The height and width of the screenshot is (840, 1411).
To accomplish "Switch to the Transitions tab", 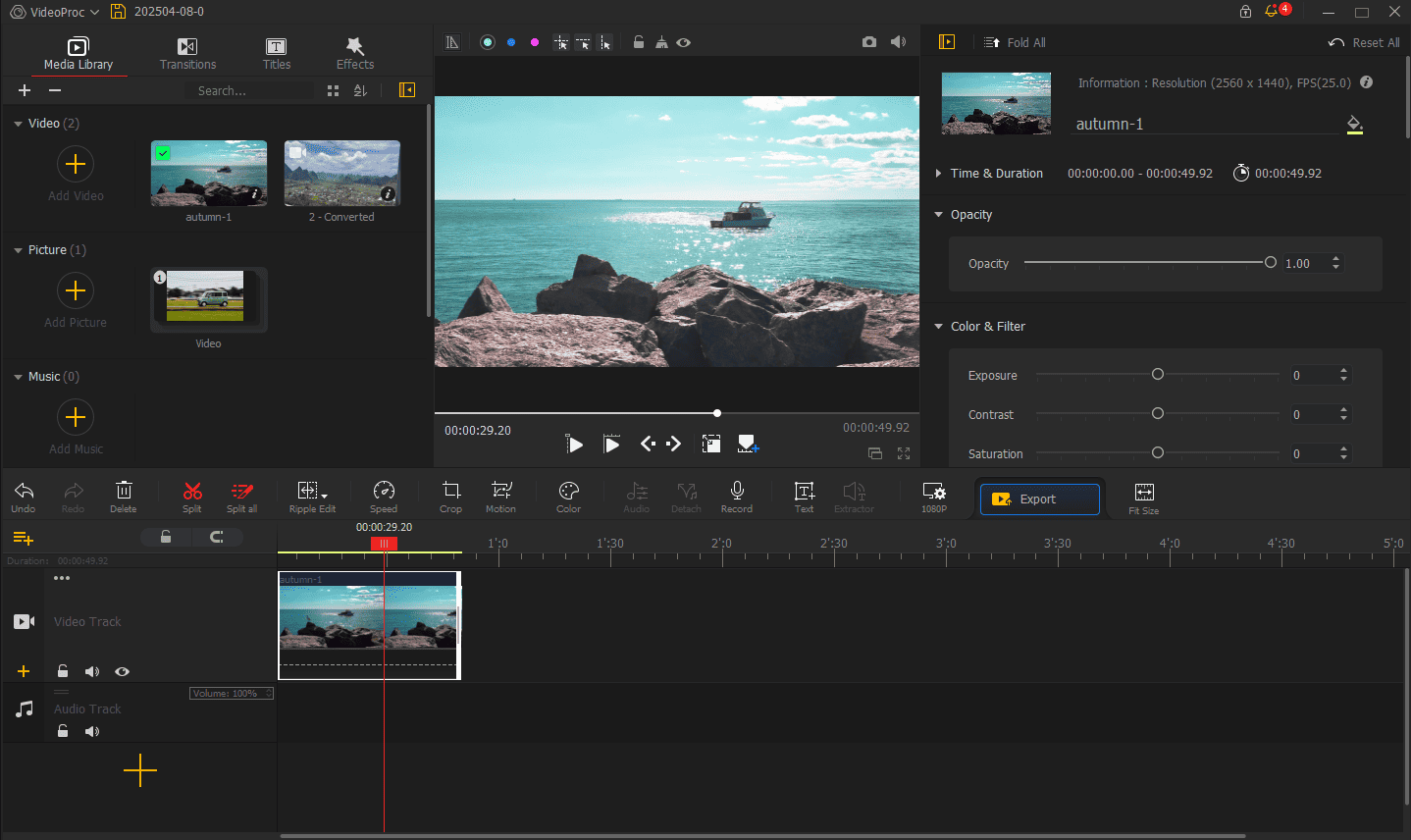I will point(187,53).
